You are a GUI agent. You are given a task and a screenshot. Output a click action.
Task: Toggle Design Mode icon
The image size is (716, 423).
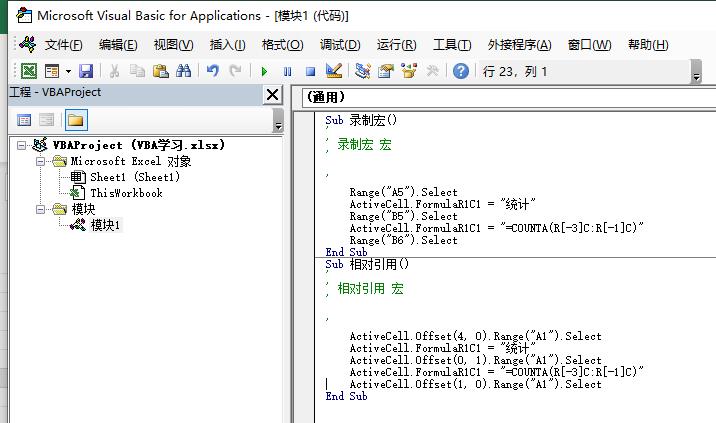pyautogui.click(x=334, y=71)
